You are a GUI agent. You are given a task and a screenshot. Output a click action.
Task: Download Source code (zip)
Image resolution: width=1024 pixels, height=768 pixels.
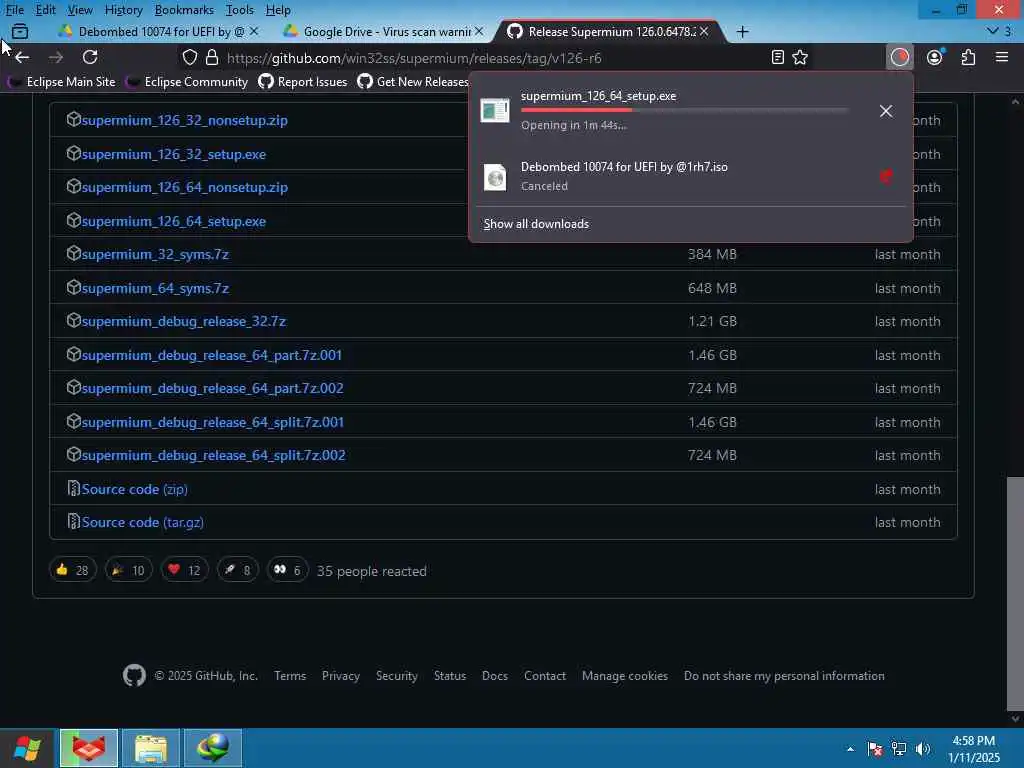pyautogui.click(x=135, y=489)
